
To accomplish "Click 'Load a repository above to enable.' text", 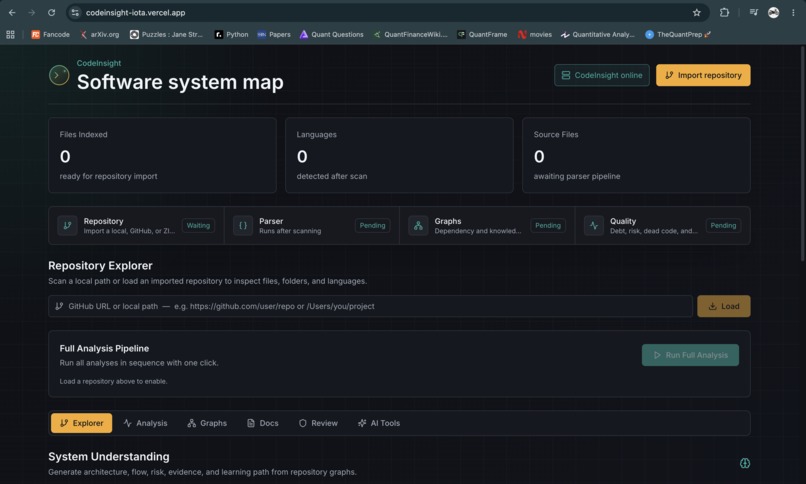I will point(113,381).
